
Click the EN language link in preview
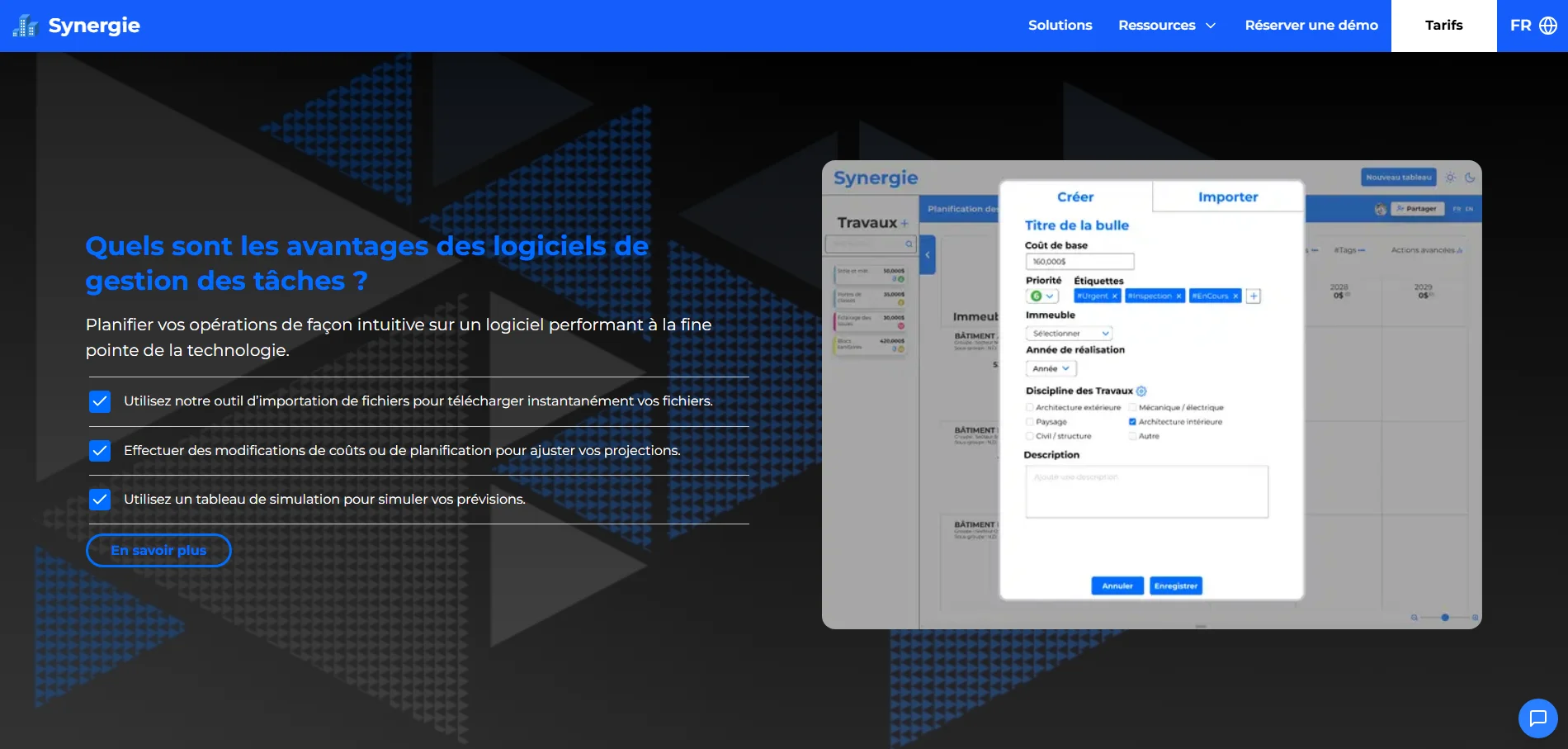tap(1469, 209)
